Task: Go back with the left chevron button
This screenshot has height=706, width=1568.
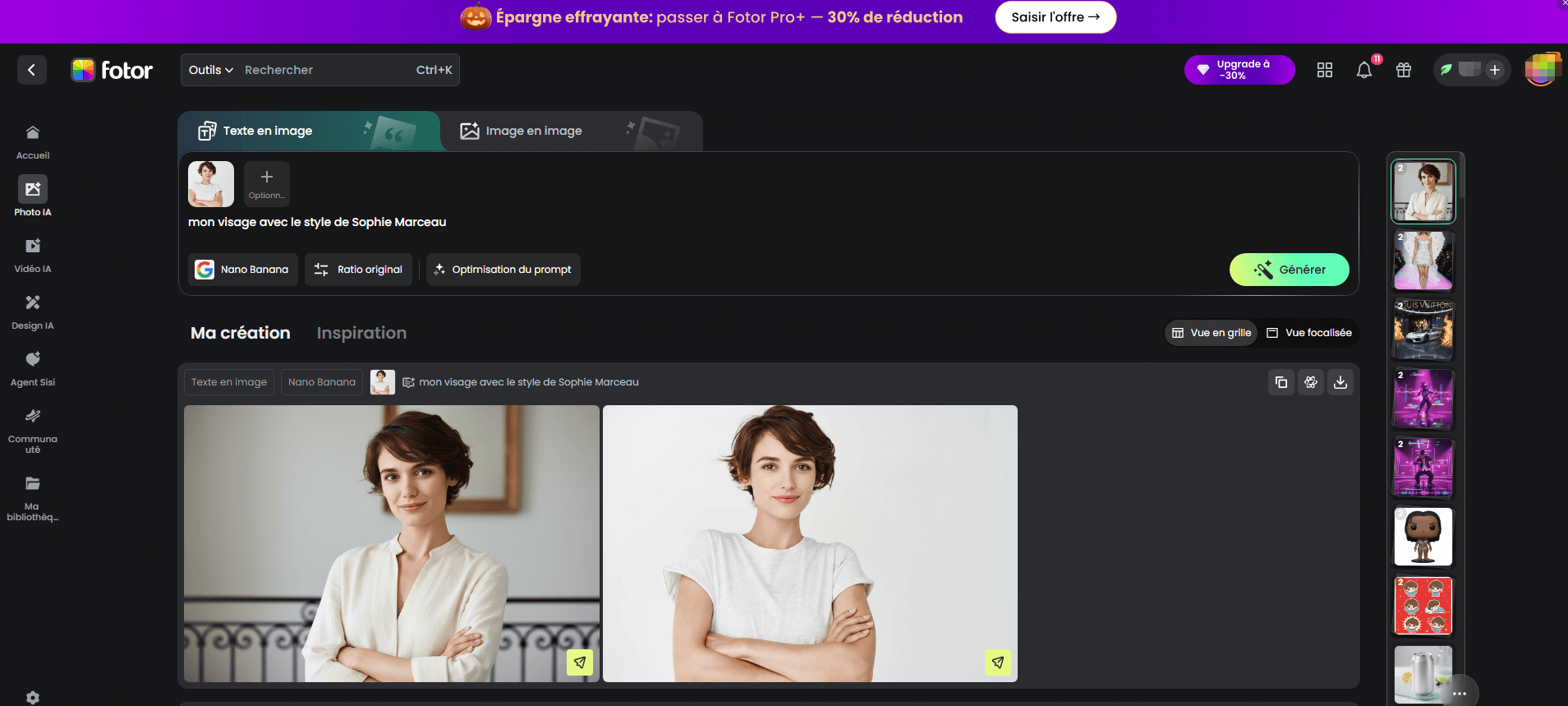Action: click(31, 70)
